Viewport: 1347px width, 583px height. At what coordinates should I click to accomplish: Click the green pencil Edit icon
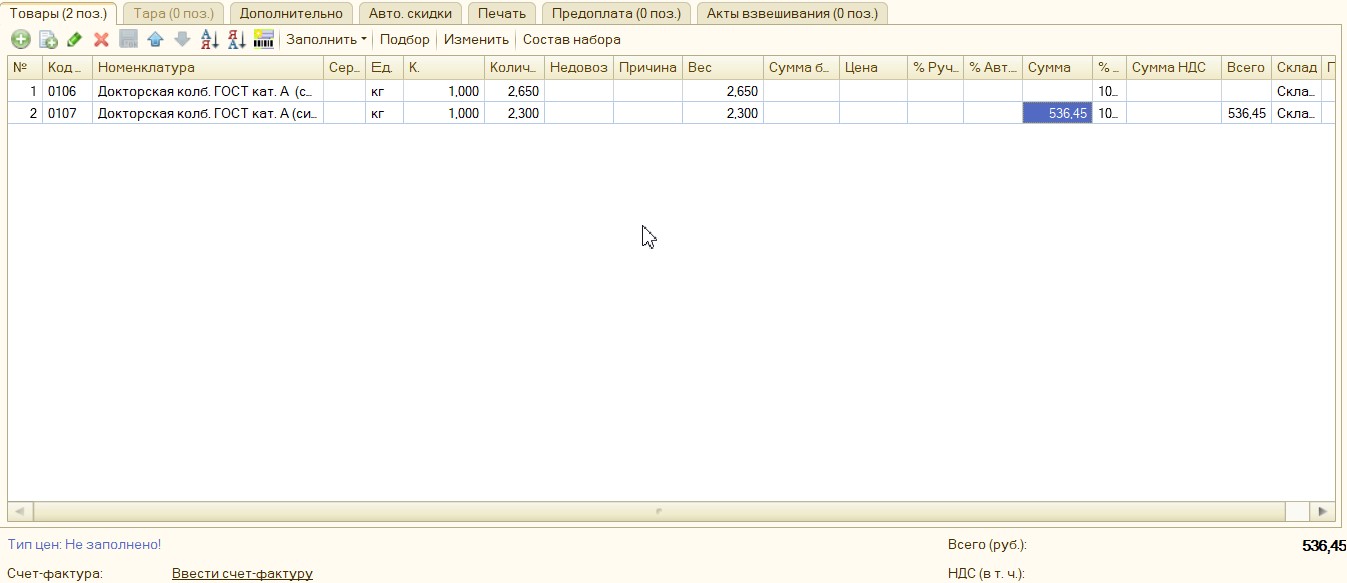[x=75, y=40]
